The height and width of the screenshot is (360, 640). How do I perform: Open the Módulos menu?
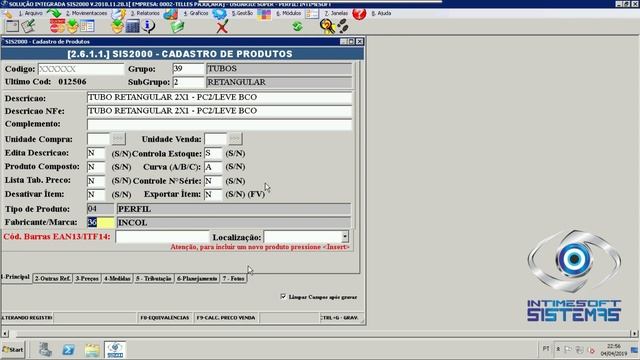[x=289, y=13]
